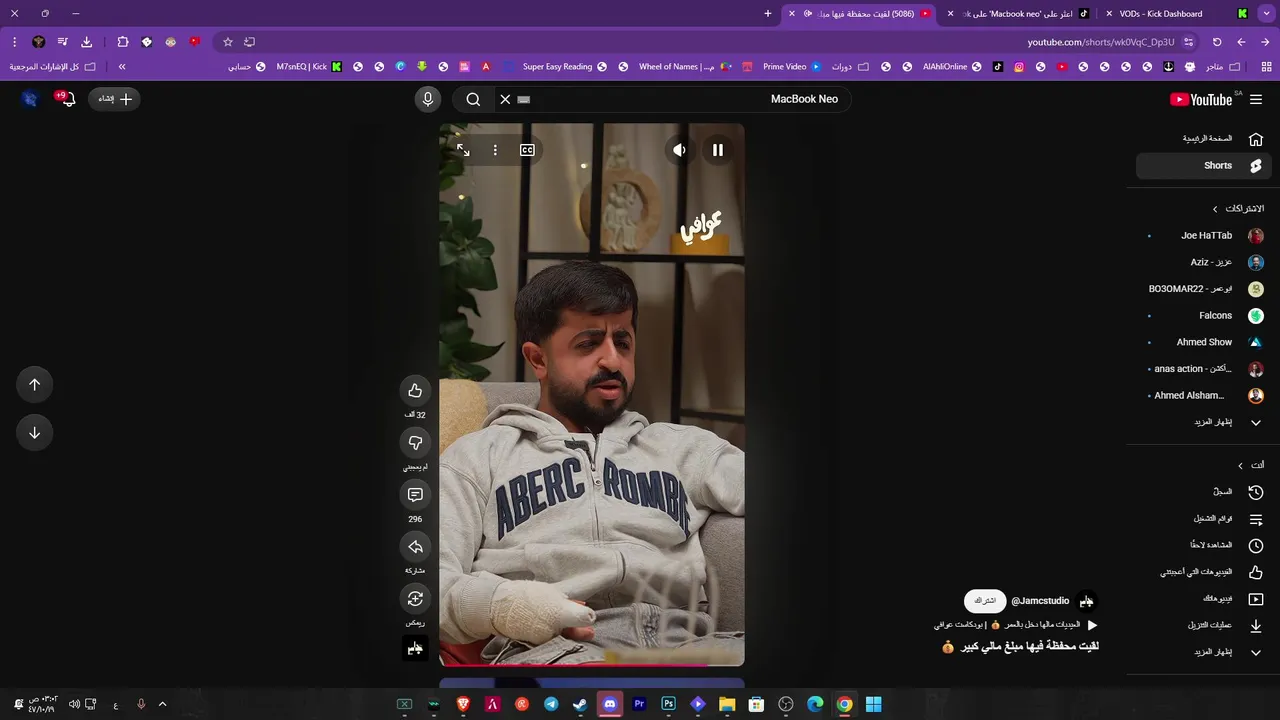Bookmark this page with star icon
Viewport: 1280px width, 720px height.
pos(228,42)
